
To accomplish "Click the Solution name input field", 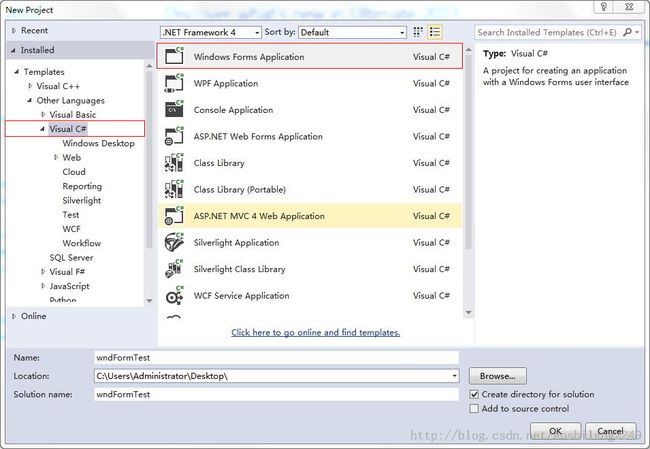I will tap(276, 394).
